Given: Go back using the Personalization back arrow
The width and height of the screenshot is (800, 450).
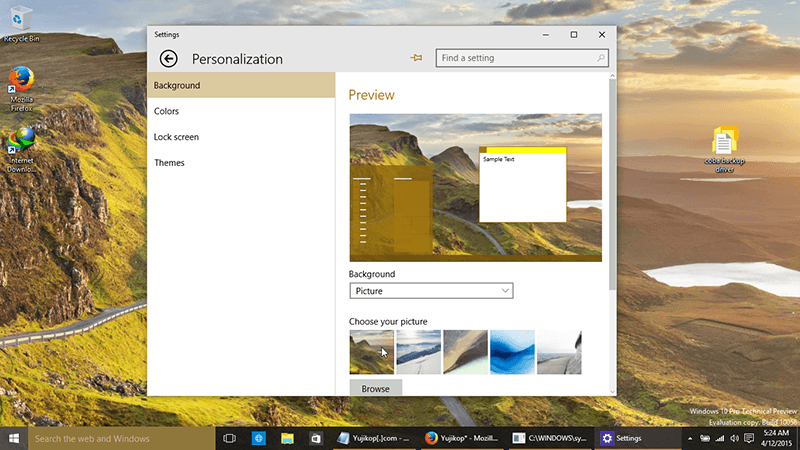Looking at the screenshot, I should coord(168,59).
